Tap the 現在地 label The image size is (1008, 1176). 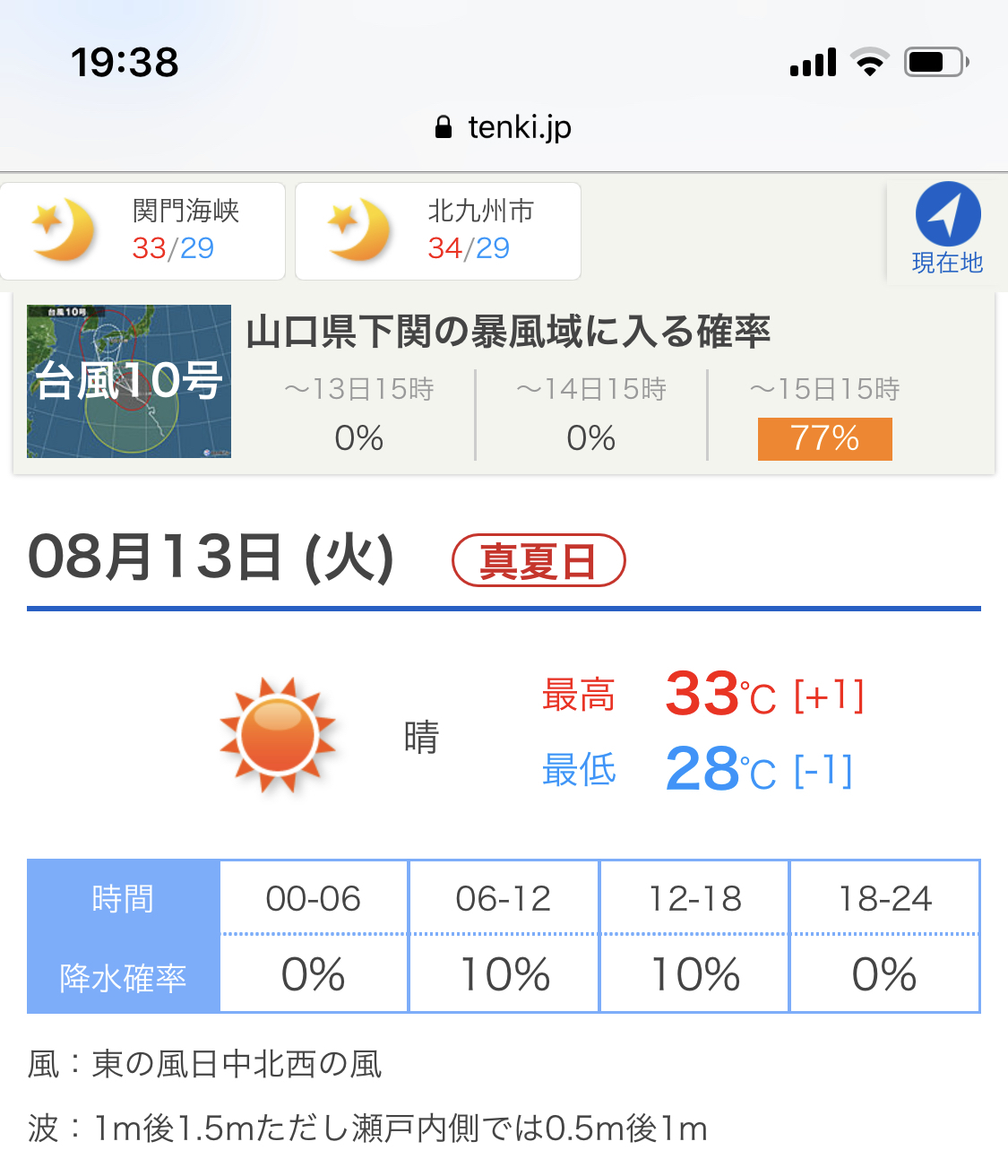(x=947, y=263)
